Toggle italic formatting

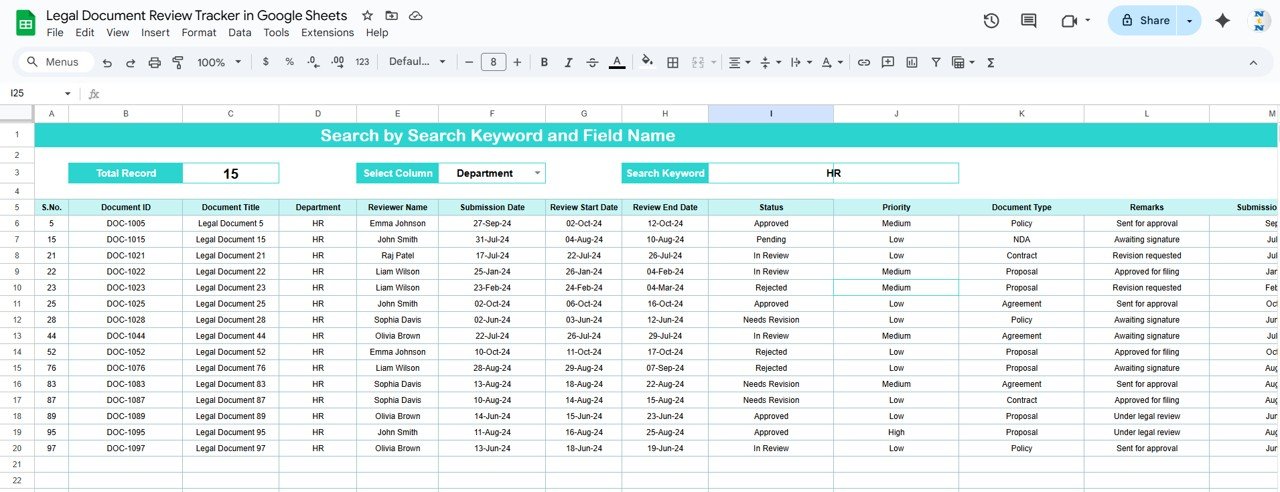pos(568,62)
